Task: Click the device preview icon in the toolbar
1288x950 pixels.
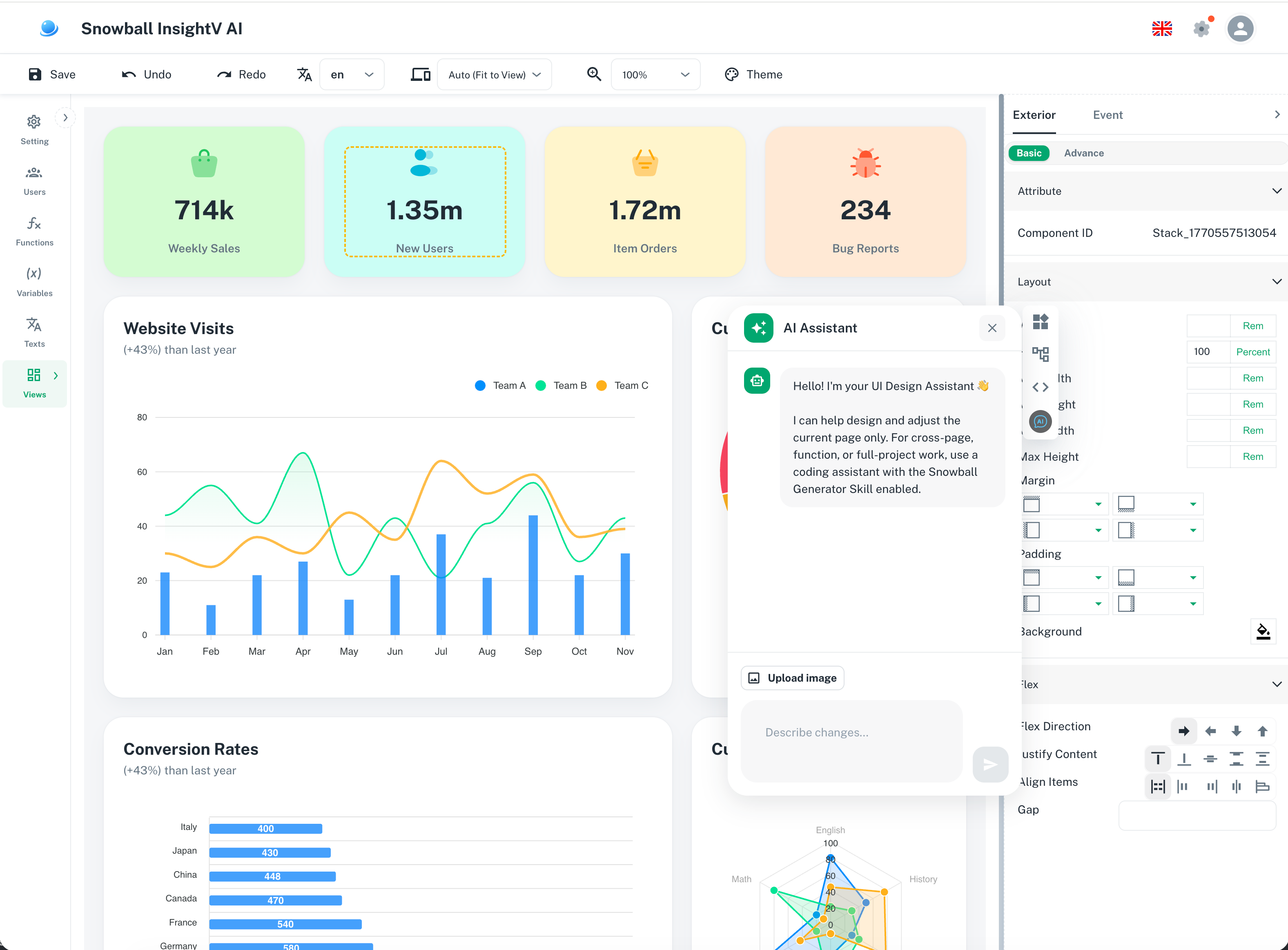Action: [x=420, y=74]
